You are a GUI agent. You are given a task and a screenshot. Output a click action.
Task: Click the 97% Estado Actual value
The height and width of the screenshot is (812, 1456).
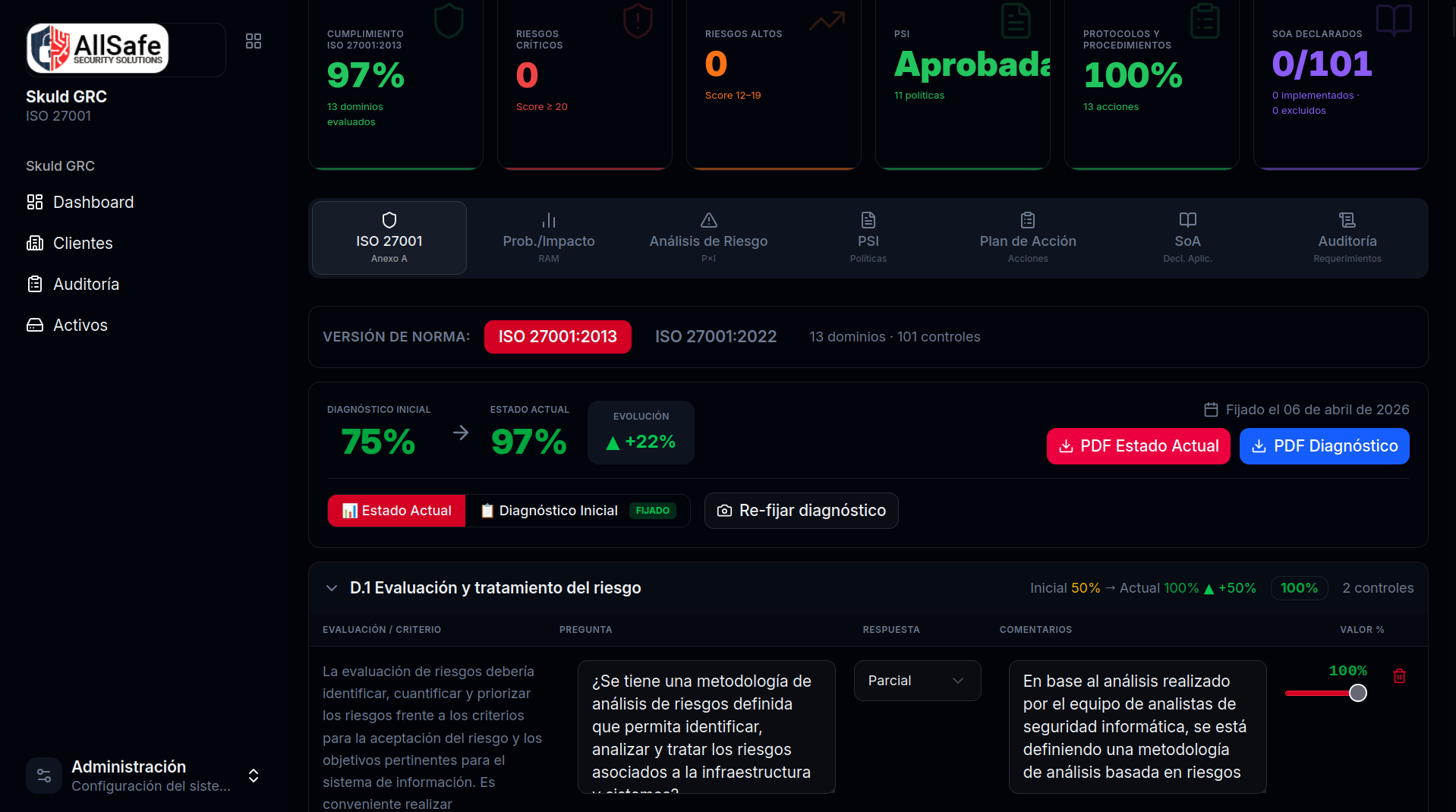[529, 442]
